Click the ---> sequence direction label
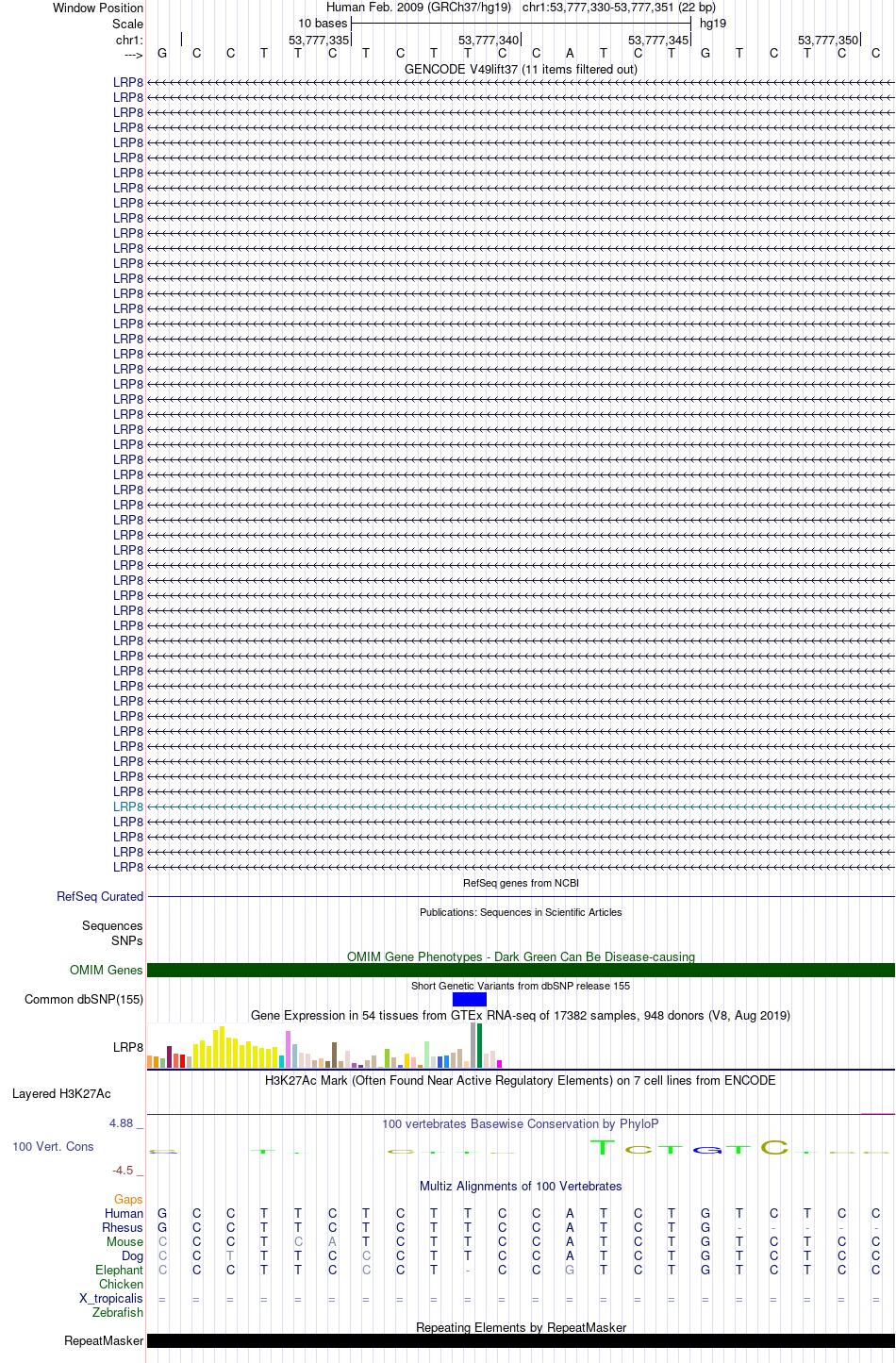896x1363 pixels. 134,55
